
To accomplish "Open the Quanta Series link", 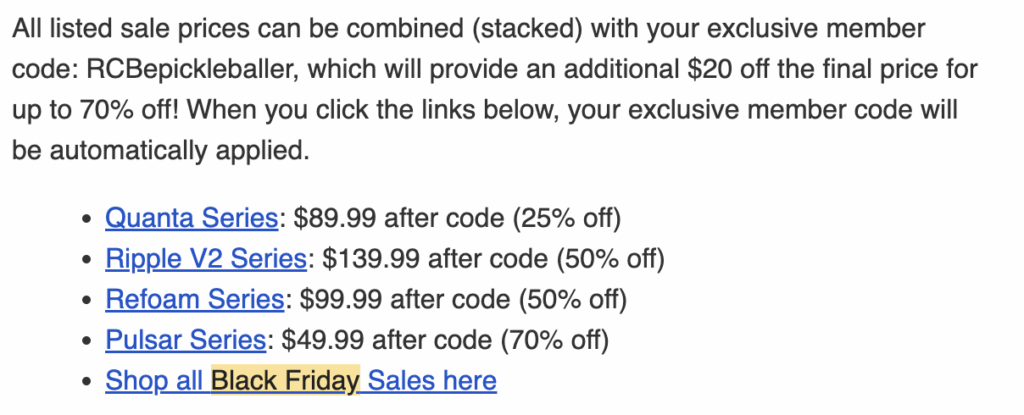I will [191, 218].
